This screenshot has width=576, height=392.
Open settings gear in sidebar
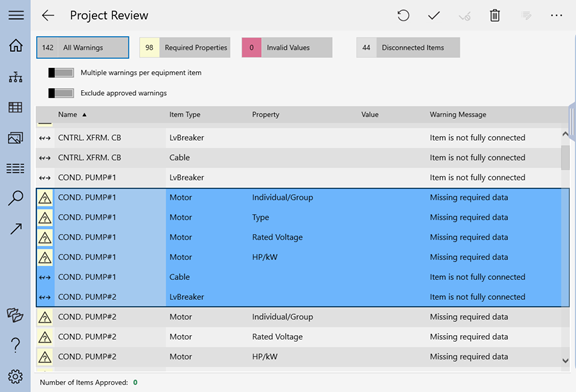click(x=15, y=376)
